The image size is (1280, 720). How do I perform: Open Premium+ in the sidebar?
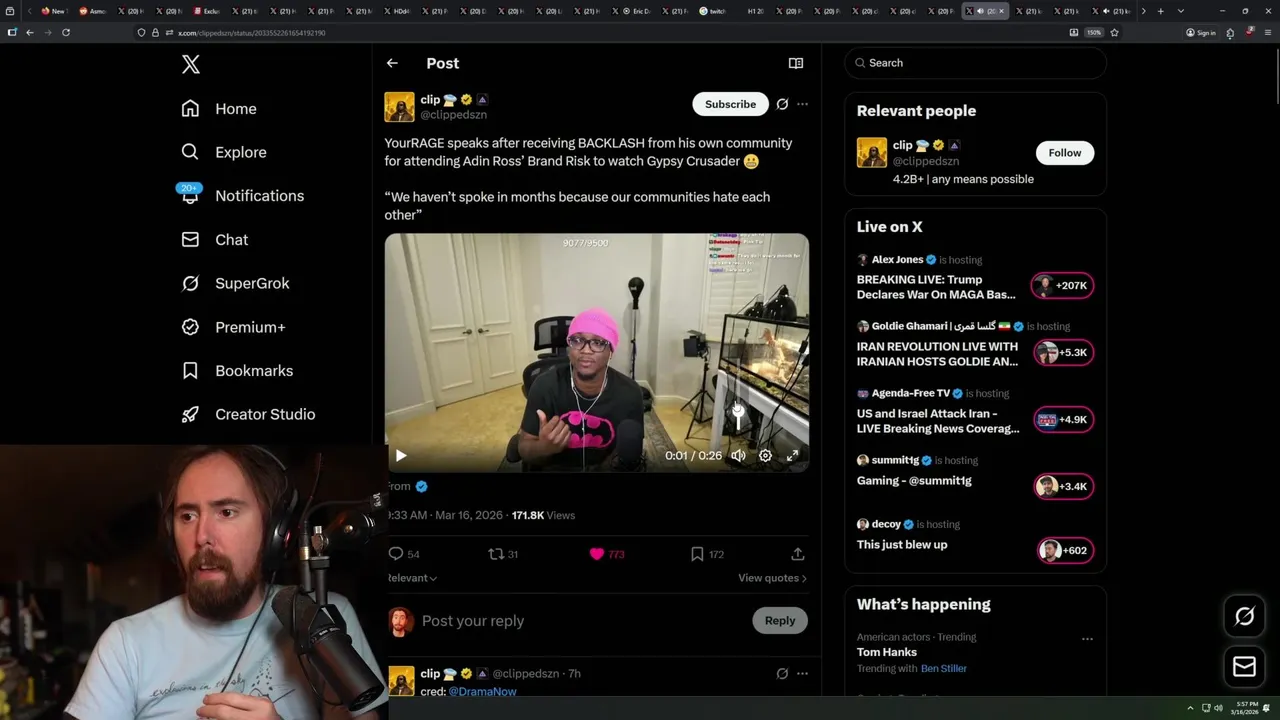pos(232,327)
